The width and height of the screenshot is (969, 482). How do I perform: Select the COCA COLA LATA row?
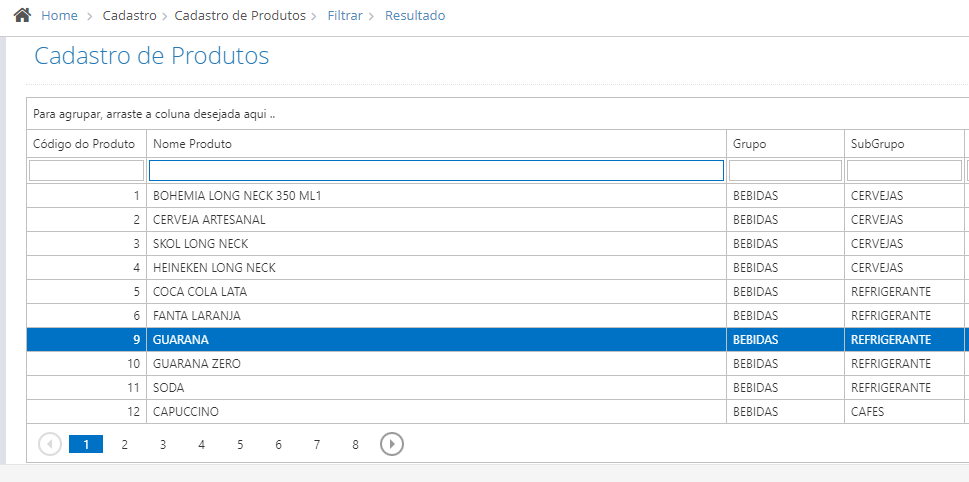(497, 292)
